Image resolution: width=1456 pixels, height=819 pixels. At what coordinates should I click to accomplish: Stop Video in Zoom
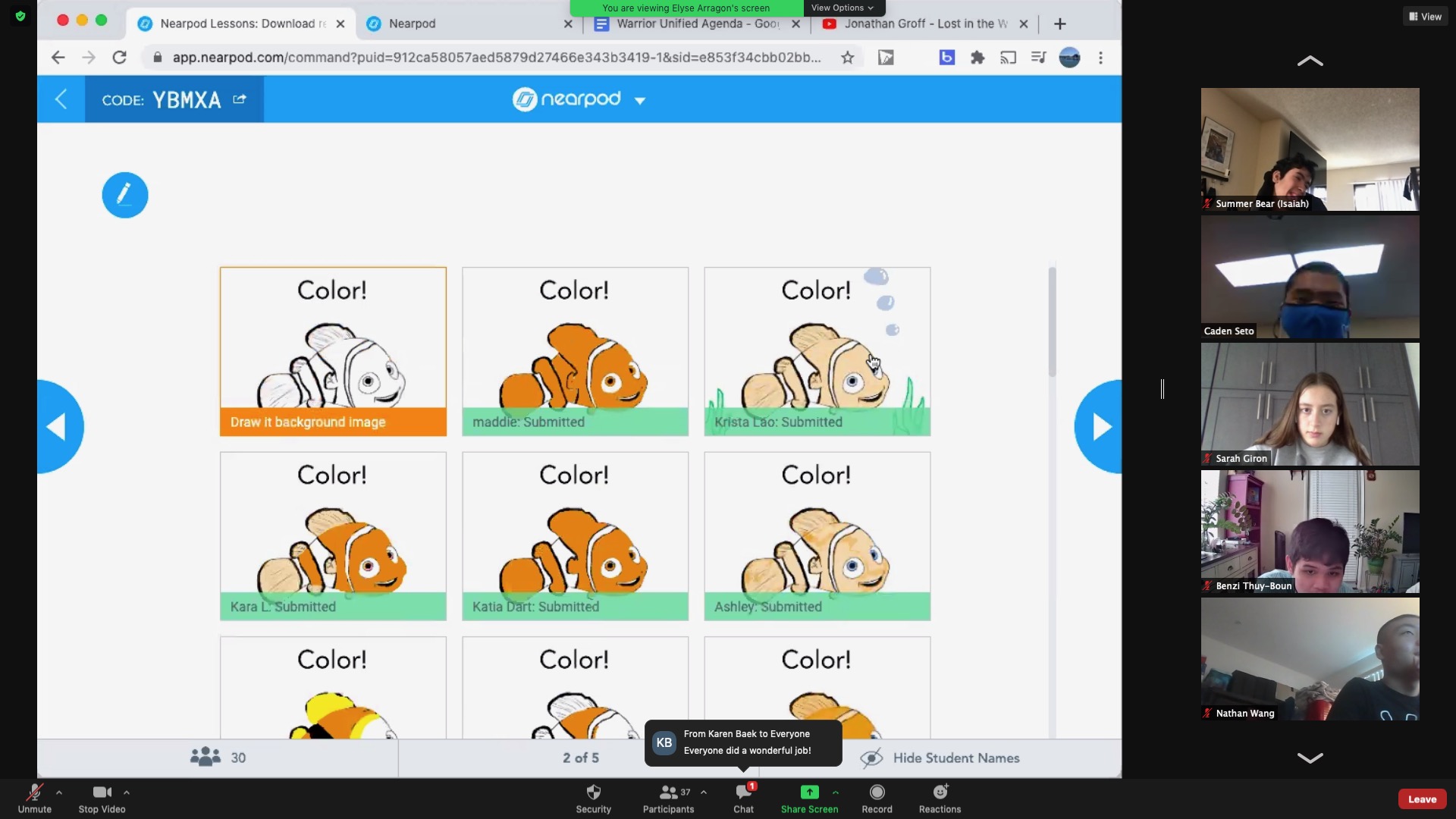click(102, 799)
